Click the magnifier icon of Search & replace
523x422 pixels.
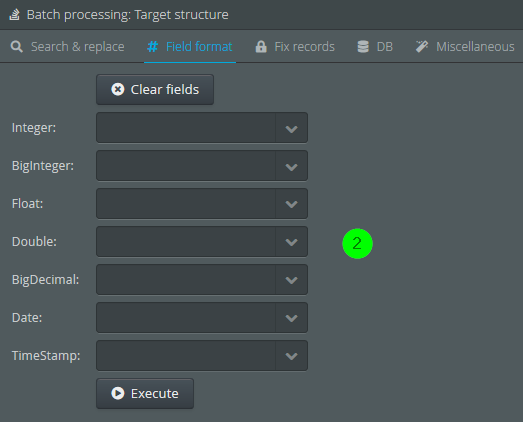pyautogui.click(x=17, y=47)
